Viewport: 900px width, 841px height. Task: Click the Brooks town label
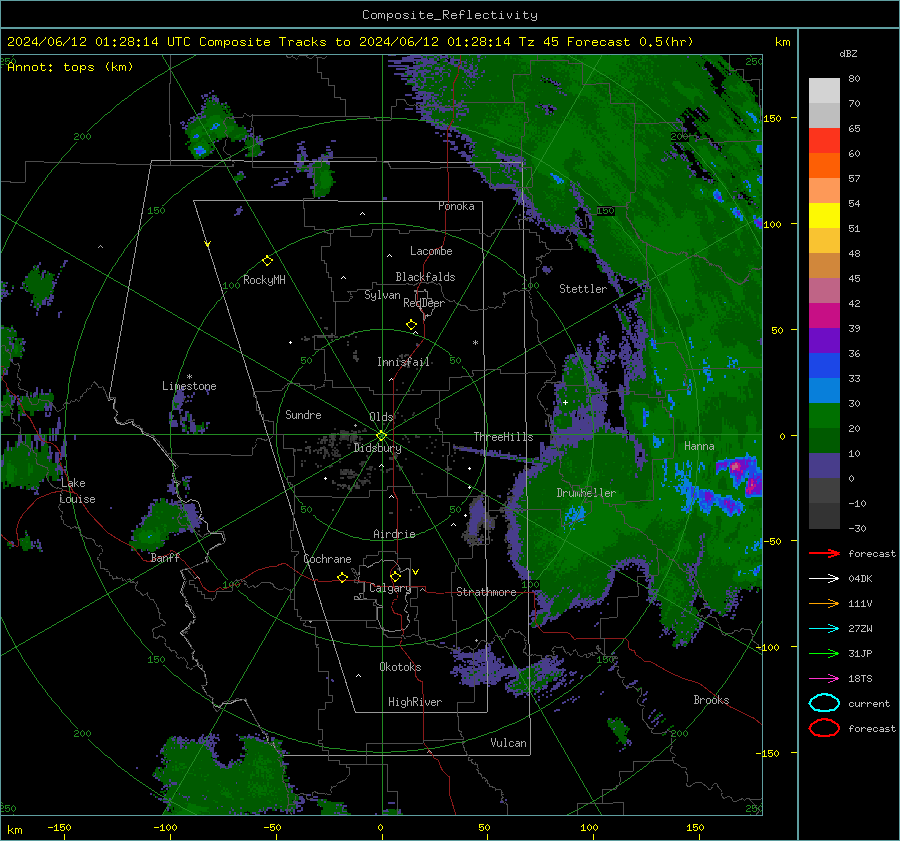(711, 700)
